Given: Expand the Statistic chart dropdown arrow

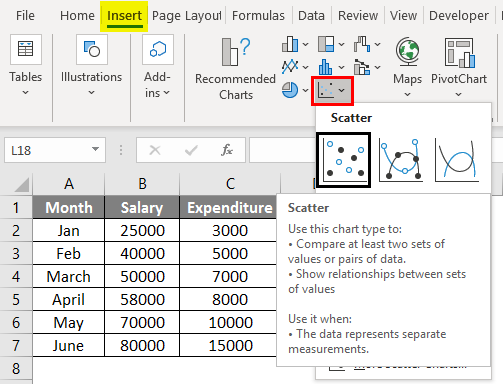Looking at the screenshot, I should 341,67.
